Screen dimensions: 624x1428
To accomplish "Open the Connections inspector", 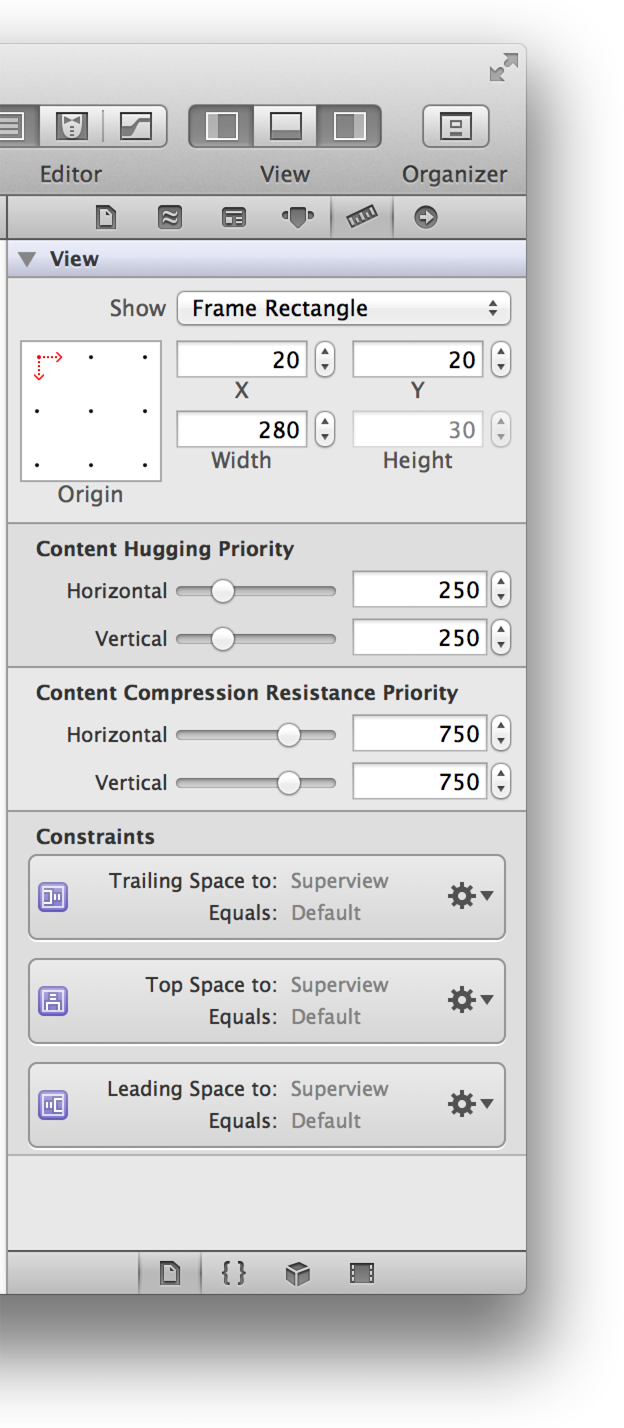I will coord(425,217).
